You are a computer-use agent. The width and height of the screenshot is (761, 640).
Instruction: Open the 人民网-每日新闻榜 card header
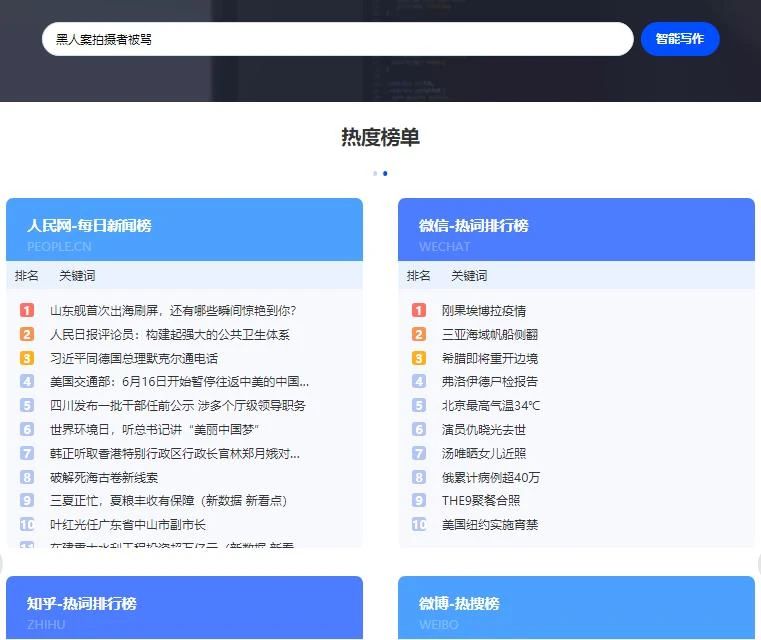click(x=184, y=230)
